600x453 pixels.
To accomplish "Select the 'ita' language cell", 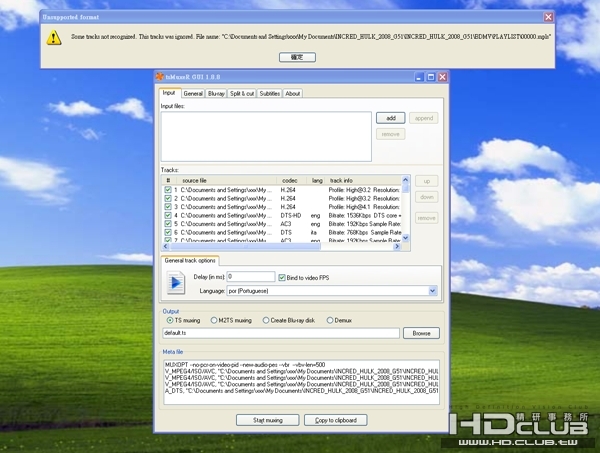I will coord(314,232).
